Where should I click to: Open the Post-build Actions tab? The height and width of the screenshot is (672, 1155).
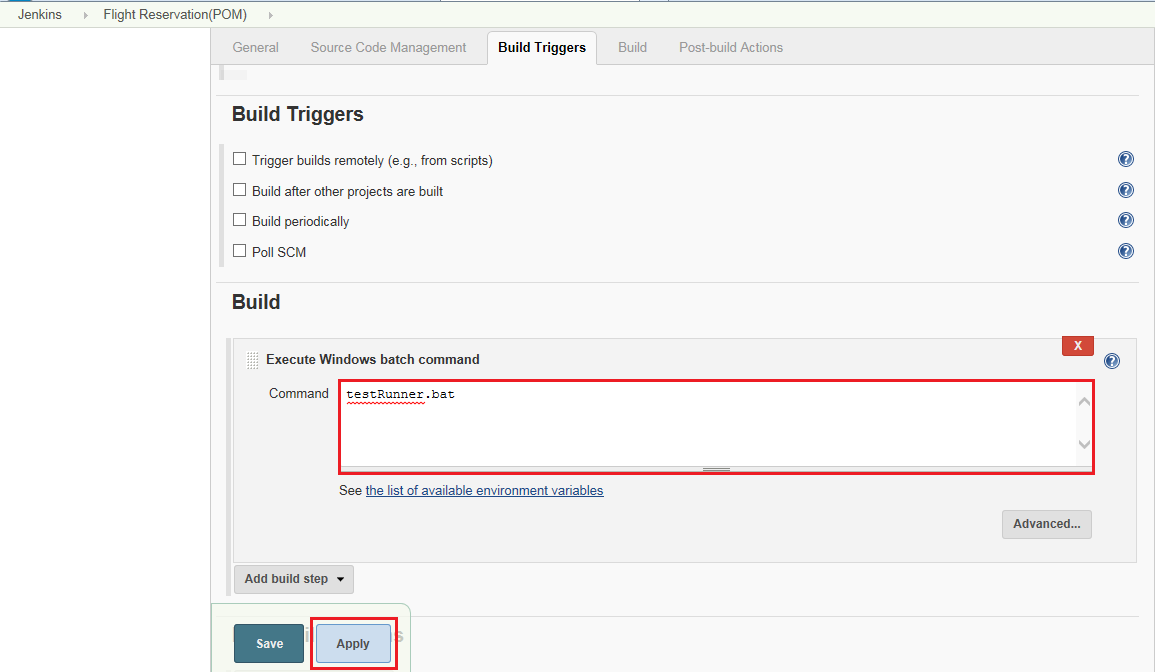pos(730,47)
